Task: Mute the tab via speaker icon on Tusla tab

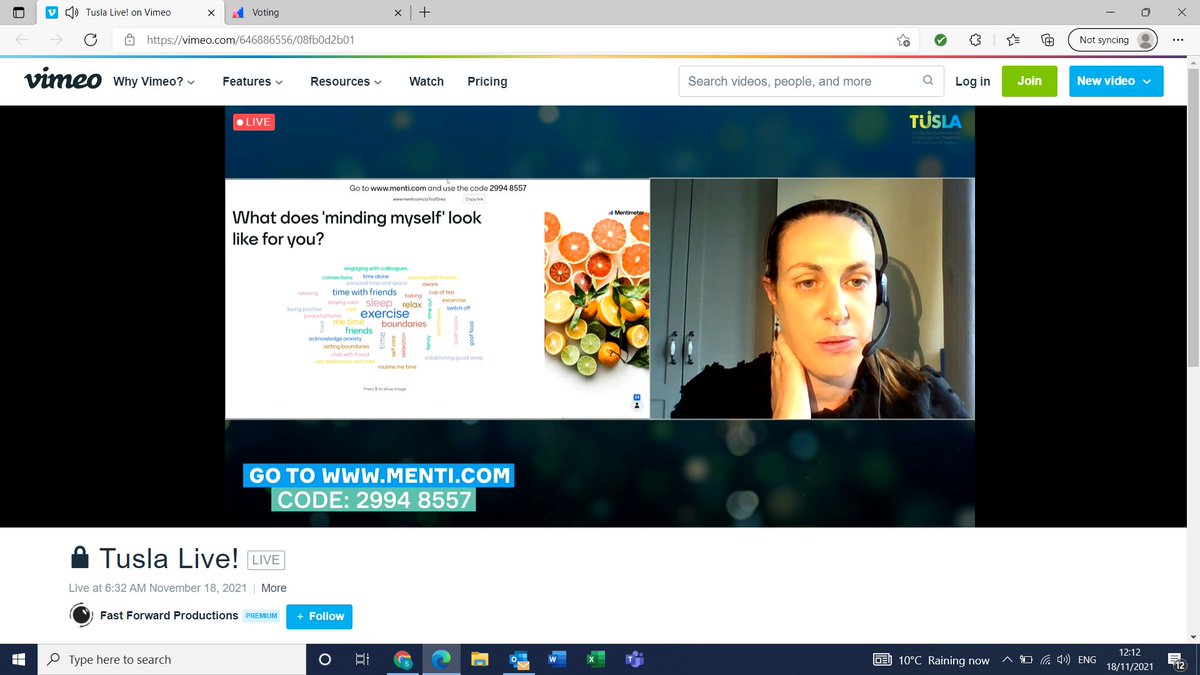Action: (71, 13)
